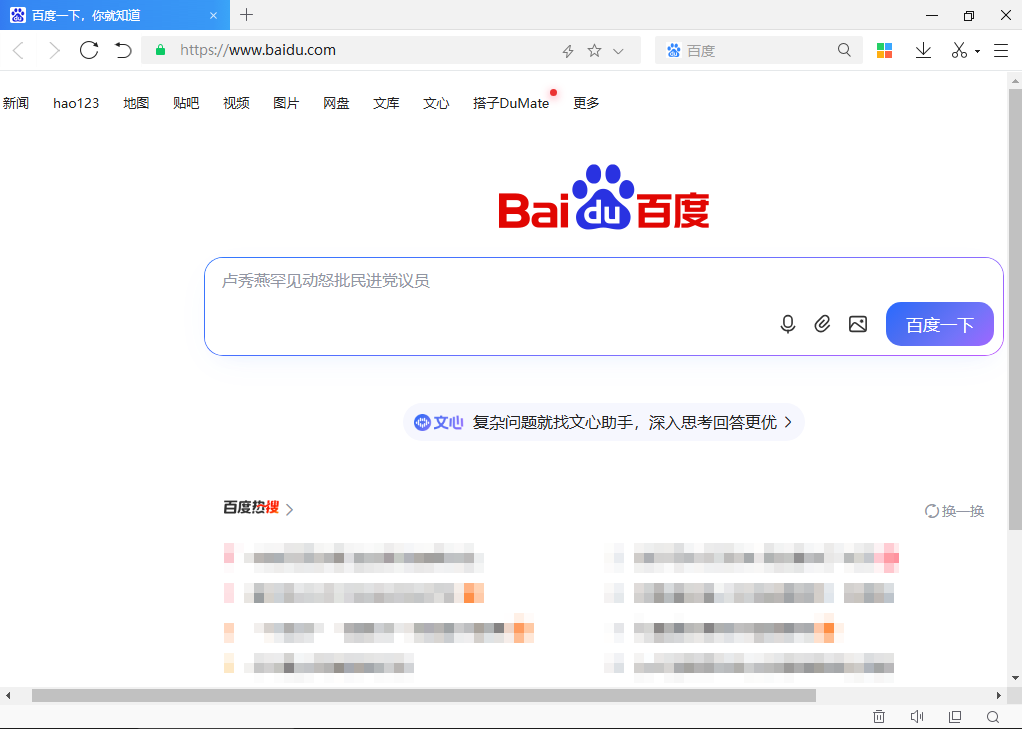Search by image with picture icon

point(858,324)
